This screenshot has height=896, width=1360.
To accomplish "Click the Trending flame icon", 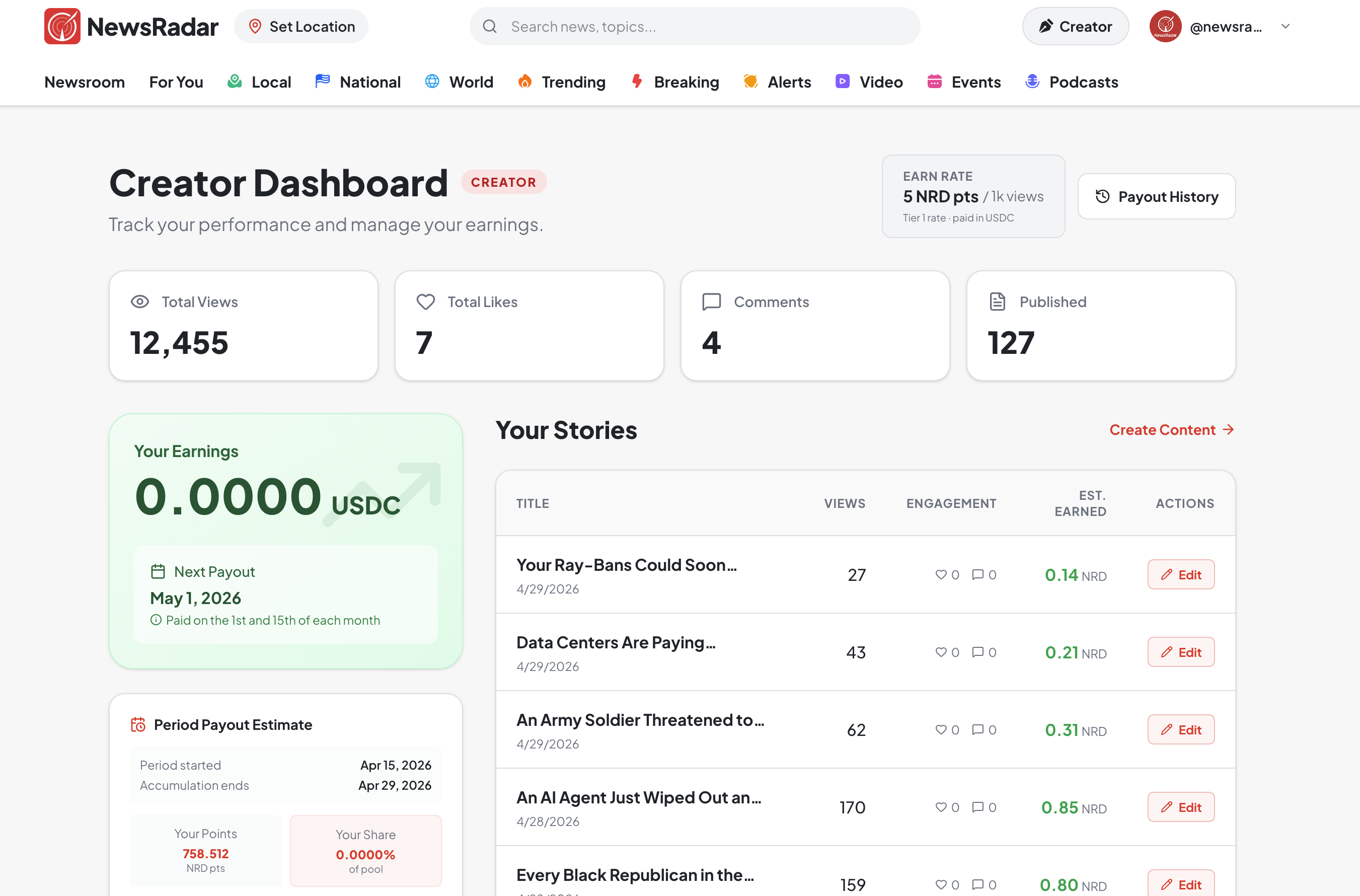I will click(524, 82).
